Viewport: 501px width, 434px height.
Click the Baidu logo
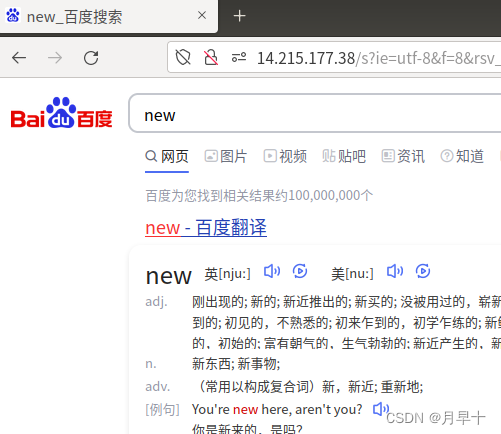click(61, 113)
